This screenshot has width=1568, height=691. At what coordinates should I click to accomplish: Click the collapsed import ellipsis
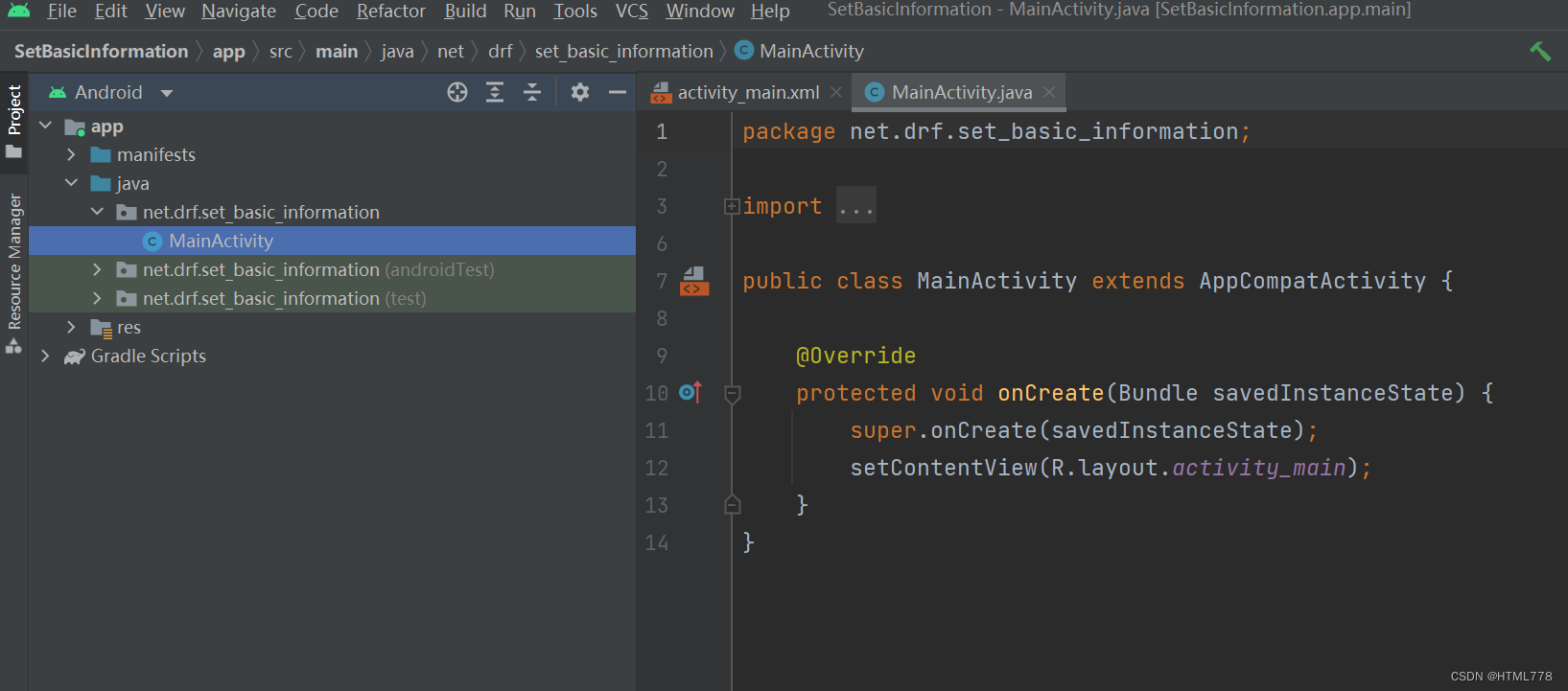pyautogui.click(x=855, y=206)
